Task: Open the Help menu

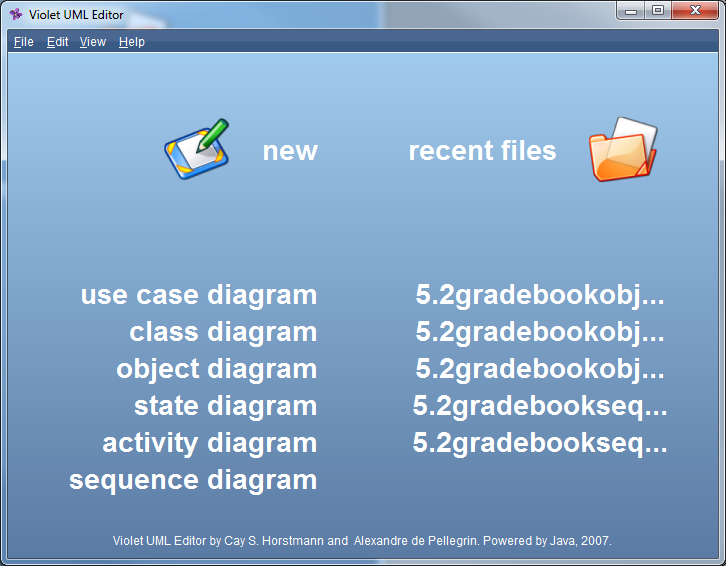Action: pos(132,42)
